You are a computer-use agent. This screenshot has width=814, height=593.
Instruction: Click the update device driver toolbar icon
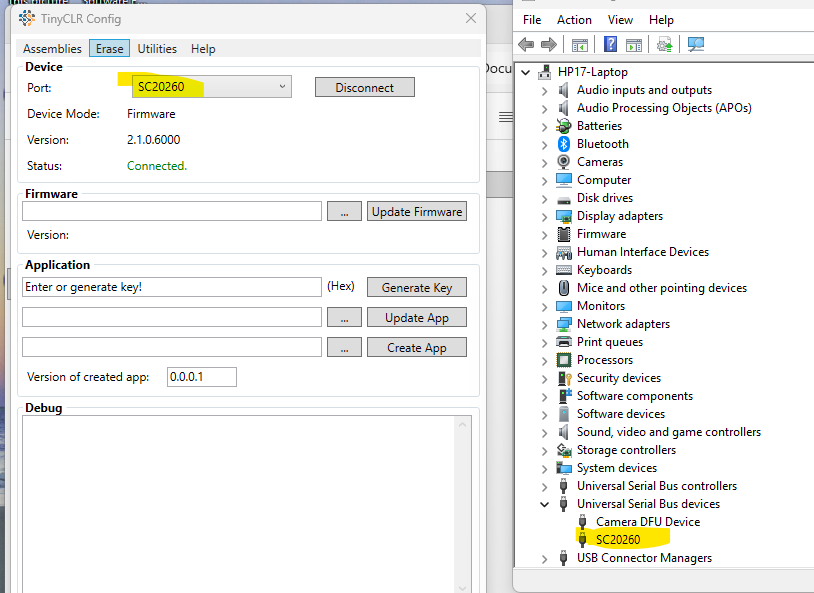tap(664, 44)
